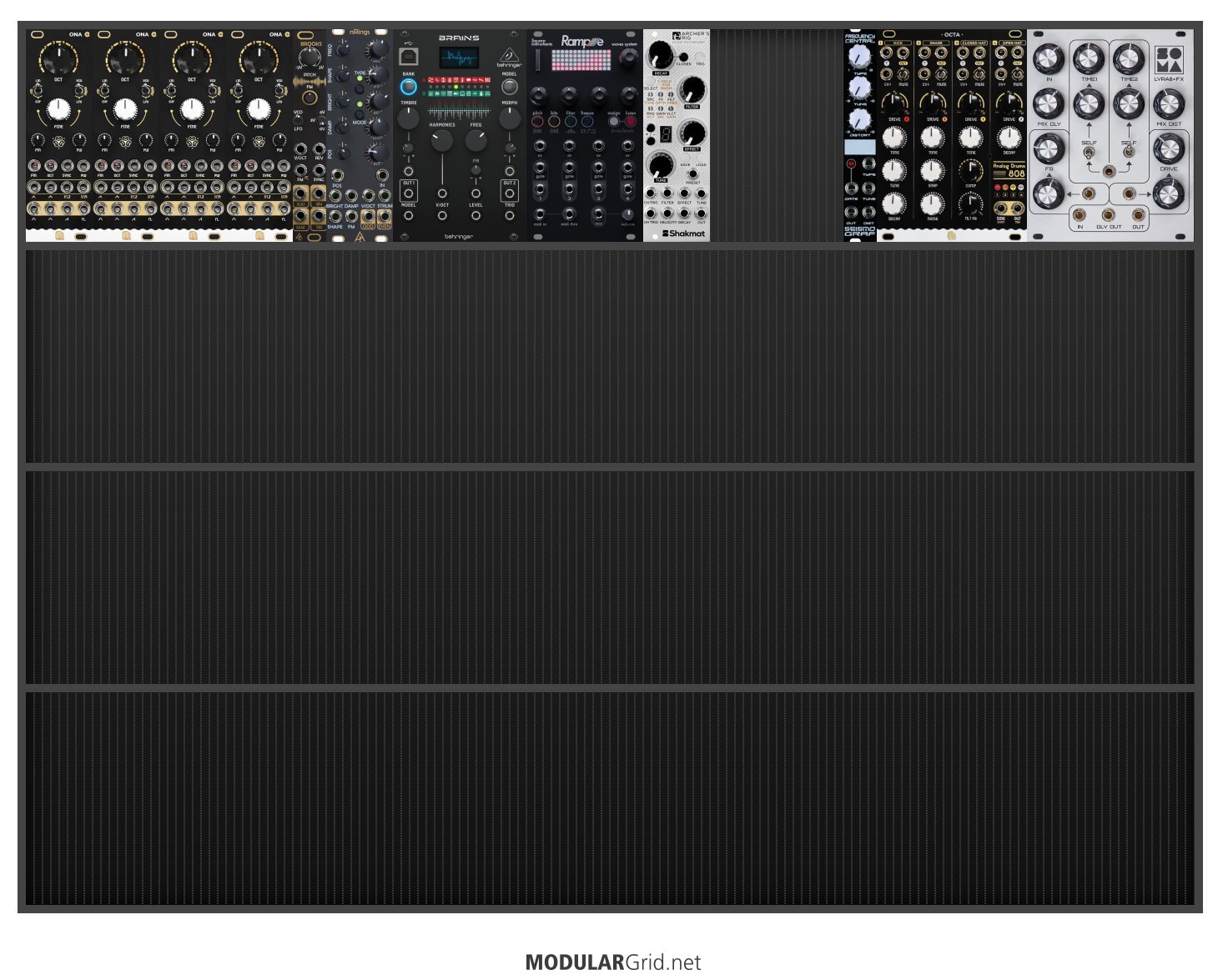Click the SD card slot on Rample
Image resolution: width=1228 pixels, height=980 pixels.
[538, 58]
